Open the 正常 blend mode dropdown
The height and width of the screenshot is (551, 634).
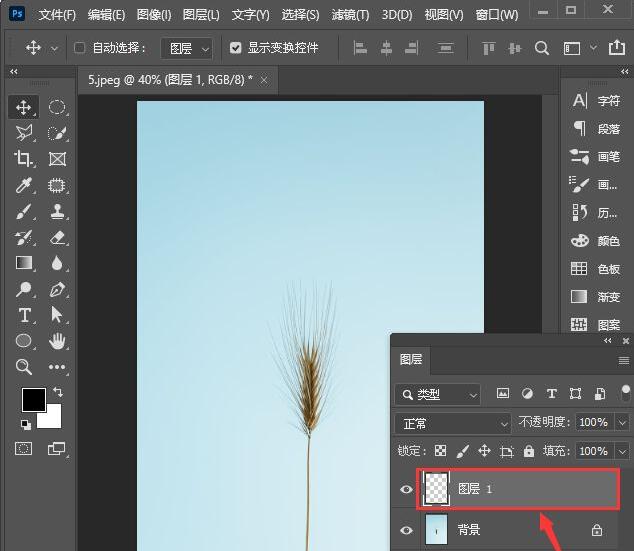click(453, 423)
